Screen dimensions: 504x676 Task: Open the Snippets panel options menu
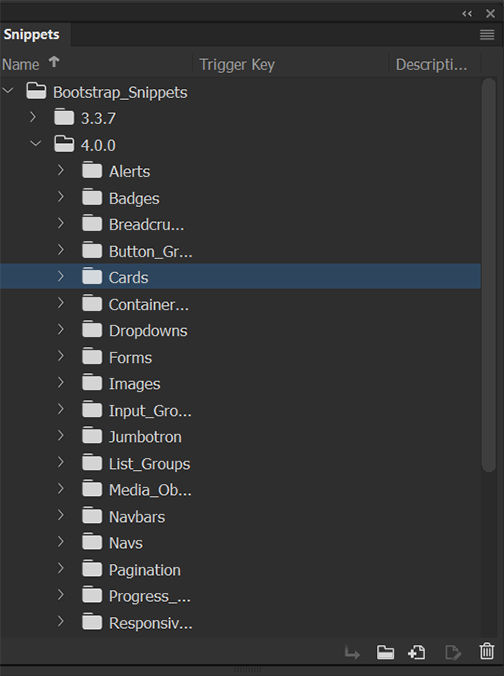487,35
